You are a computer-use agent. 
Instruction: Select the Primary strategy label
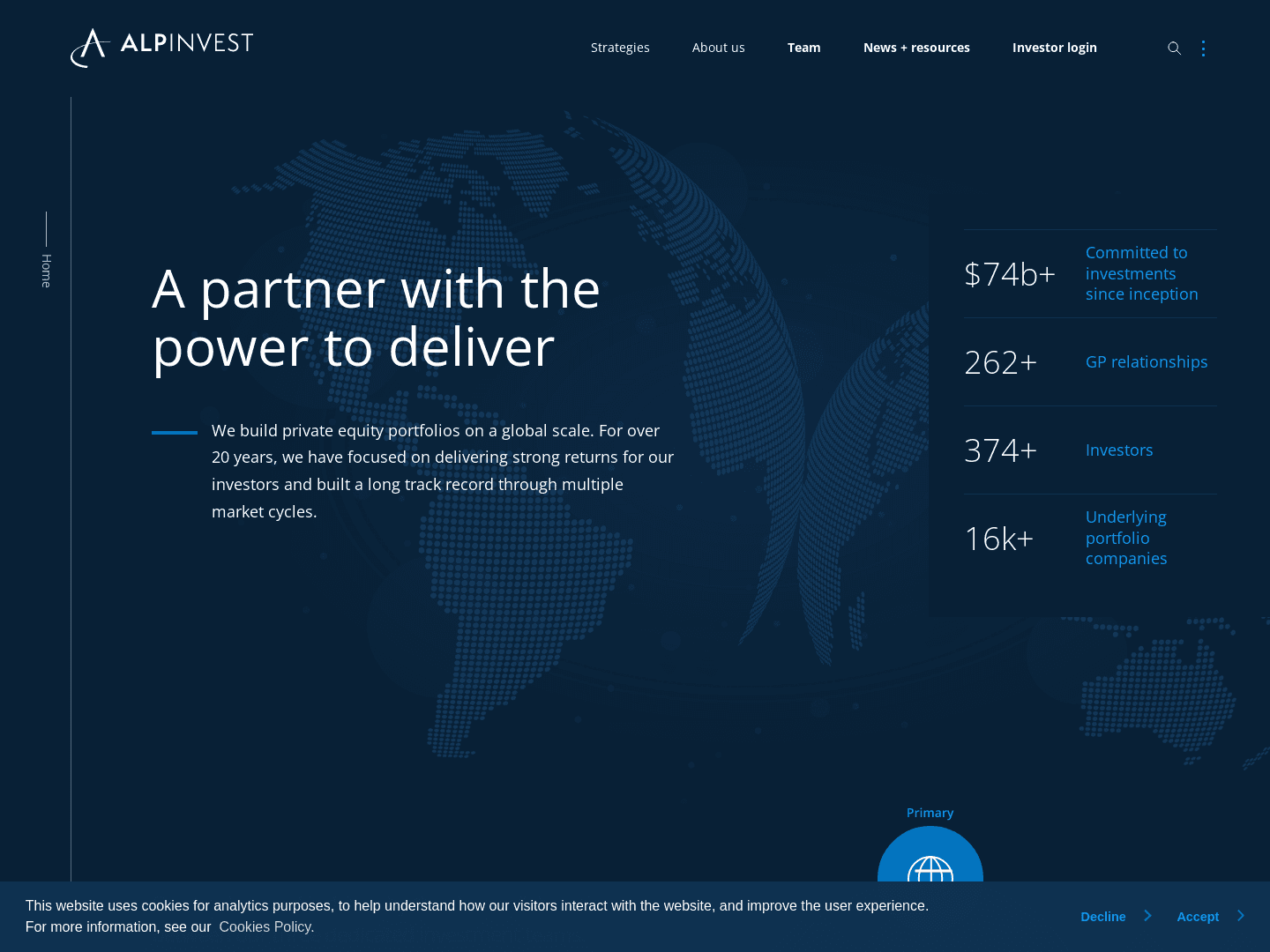[x=930, y=813]
